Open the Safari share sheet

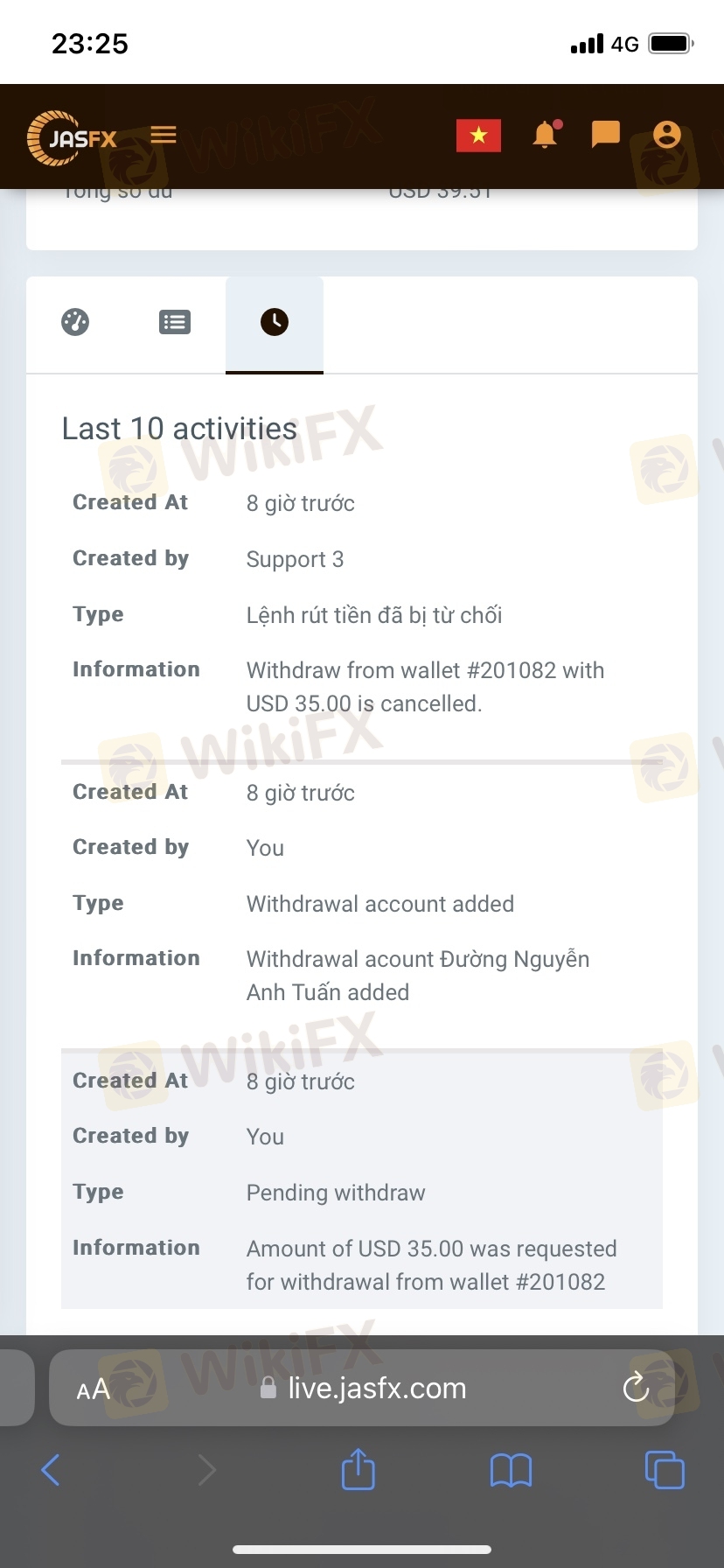tap(358, 1469)
